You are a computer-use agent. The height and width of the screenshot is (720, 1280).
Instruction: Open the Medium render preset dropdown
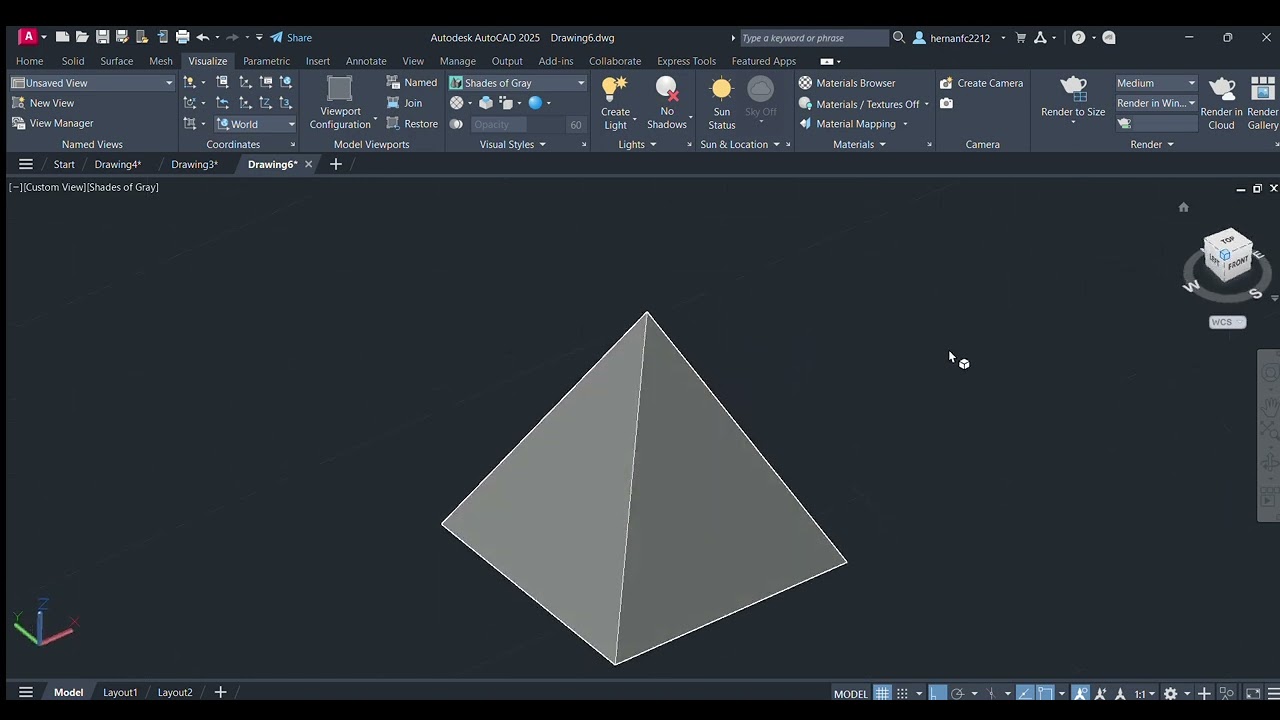(1156, 83)
